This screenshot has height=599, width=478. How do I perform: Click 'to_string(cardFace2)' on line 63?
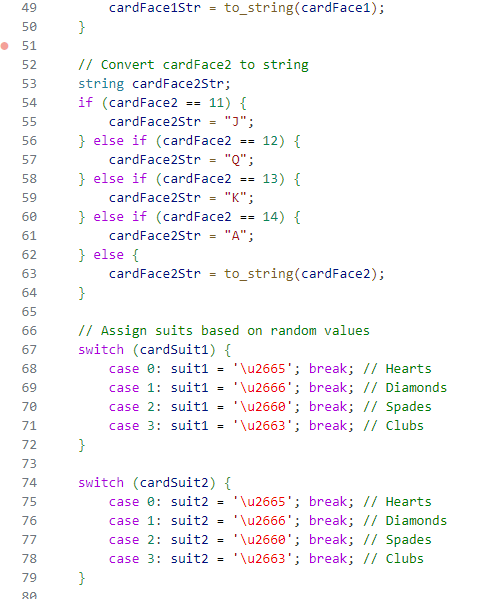point(300,274)
